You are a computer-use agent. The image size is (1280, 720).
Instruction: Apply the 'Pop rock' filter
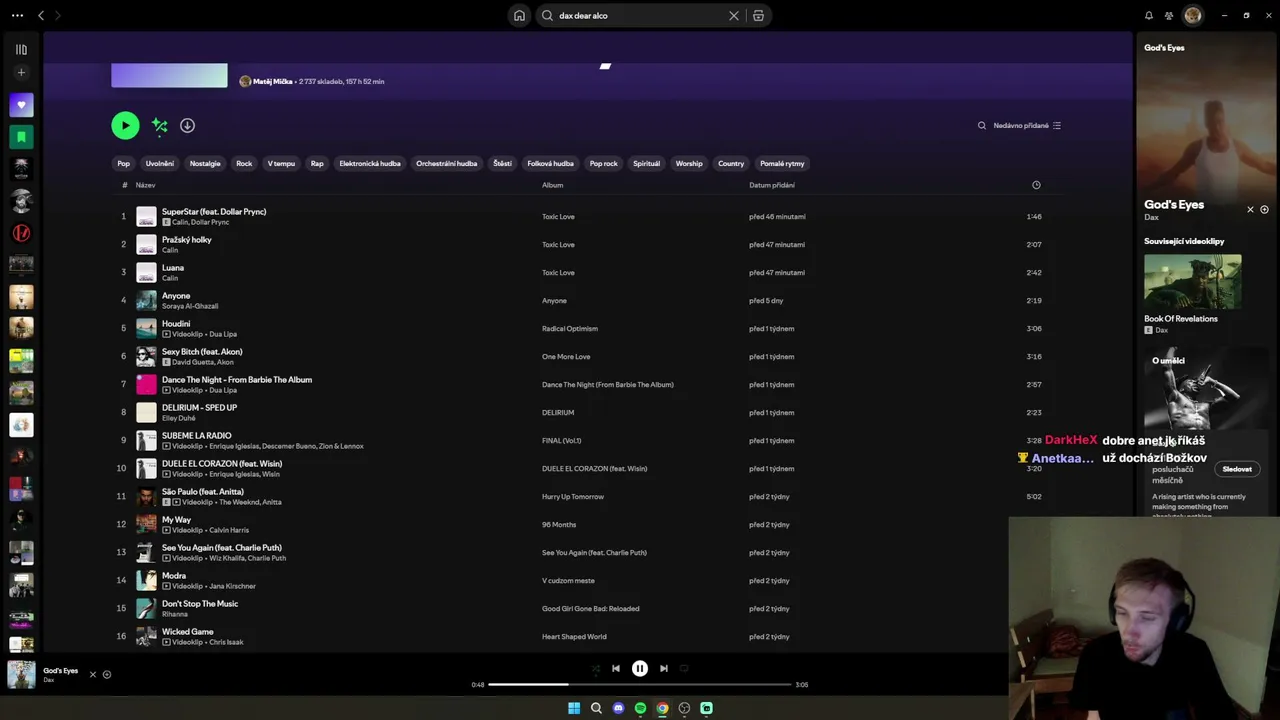[x=604, y=164]
